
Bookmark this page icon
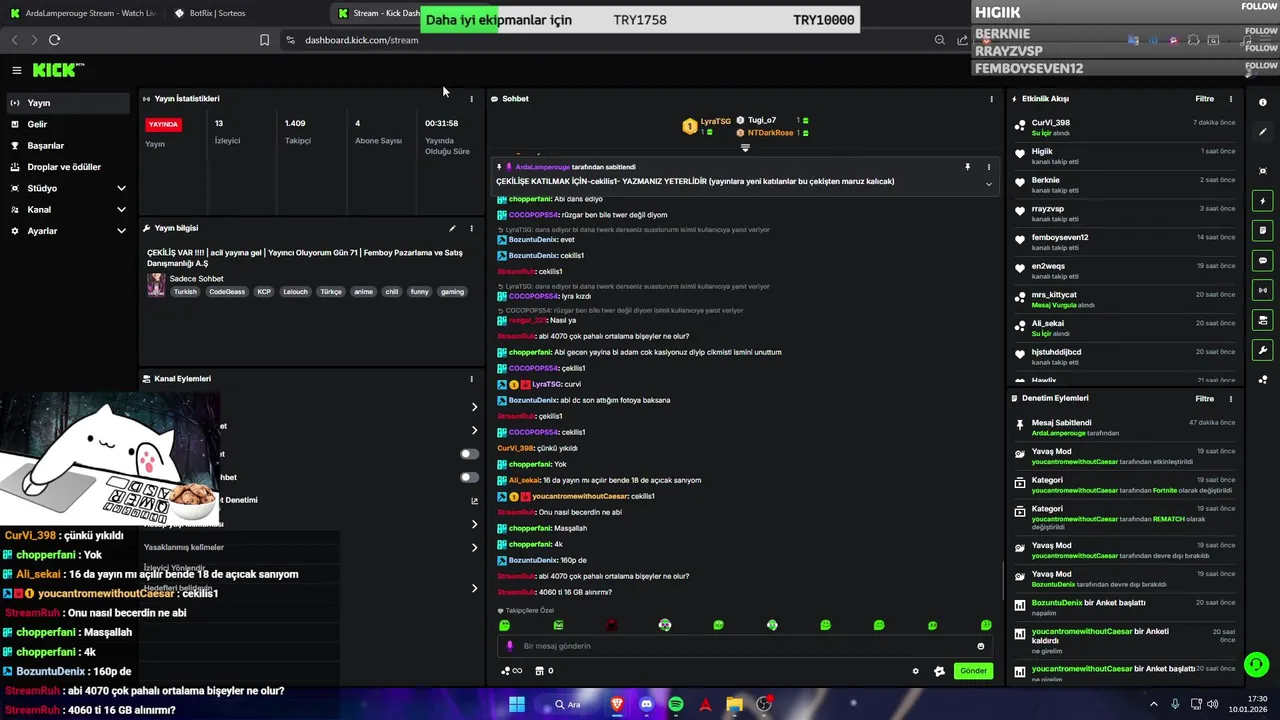(x=264, y=40)
